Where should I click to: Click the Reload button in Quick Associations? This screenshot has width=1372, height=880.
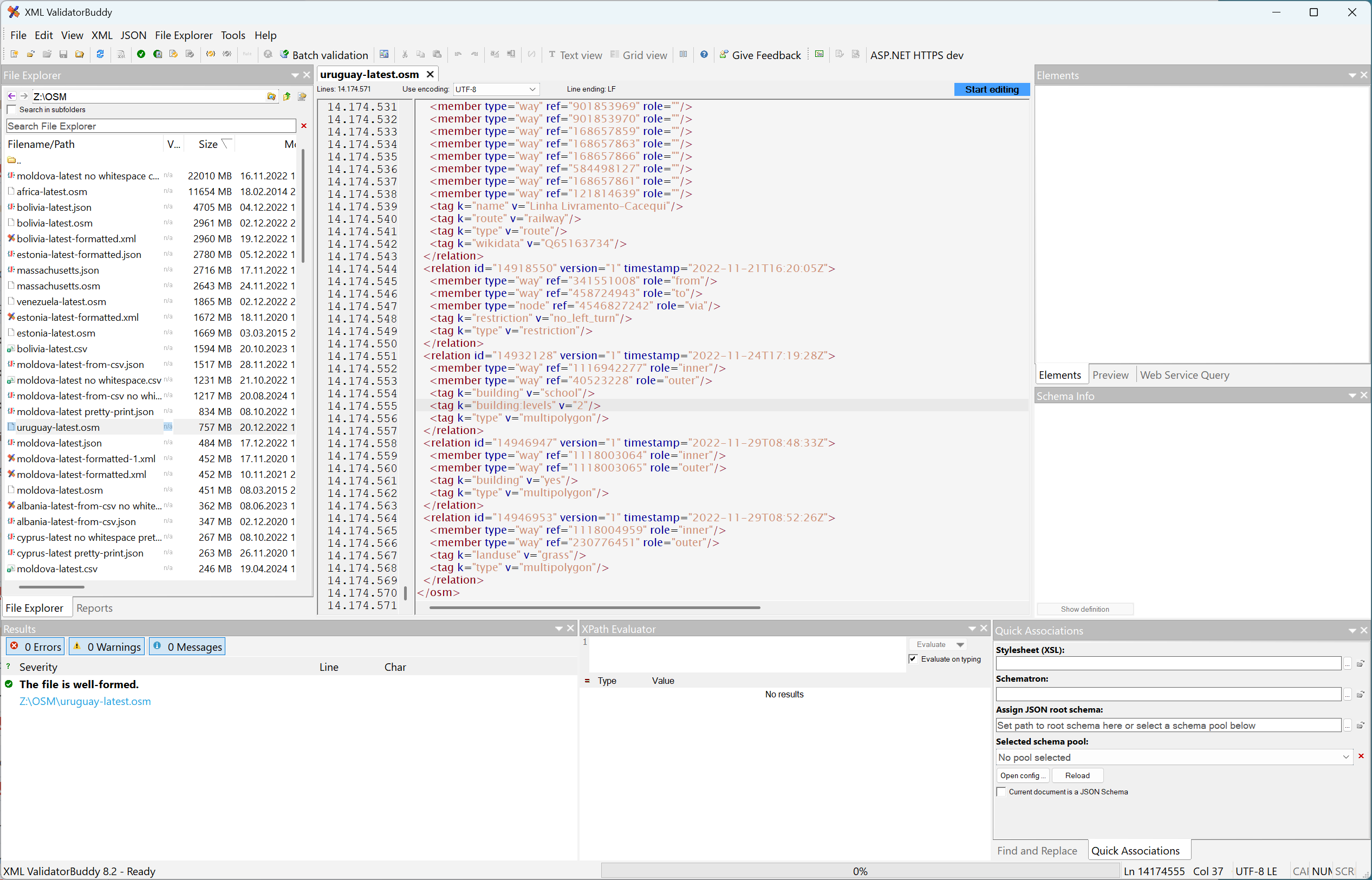point(1077,775)
